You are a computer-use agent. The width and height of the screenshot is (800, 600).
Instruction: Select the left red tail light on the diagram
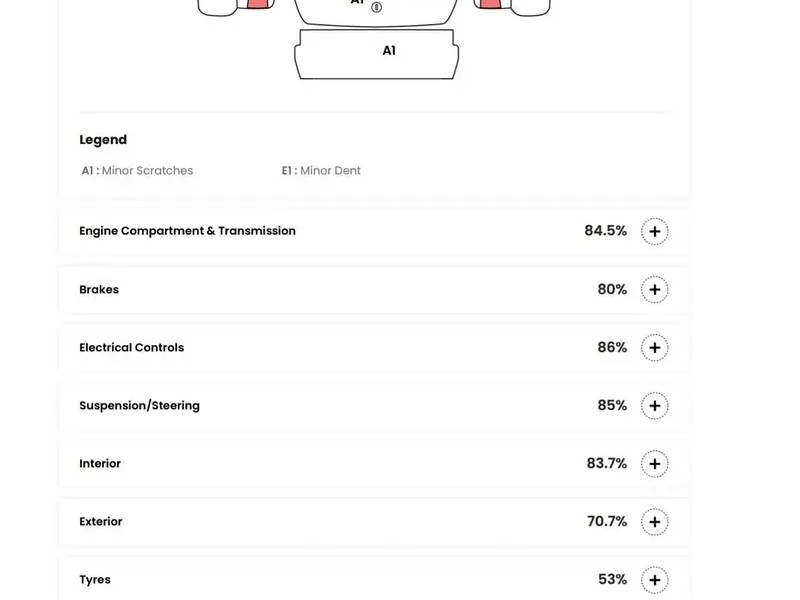(259, 4)
